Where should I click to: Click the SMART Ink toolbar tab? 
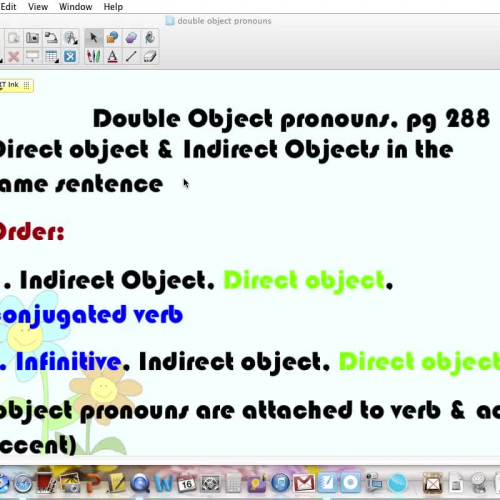point(16,85)
